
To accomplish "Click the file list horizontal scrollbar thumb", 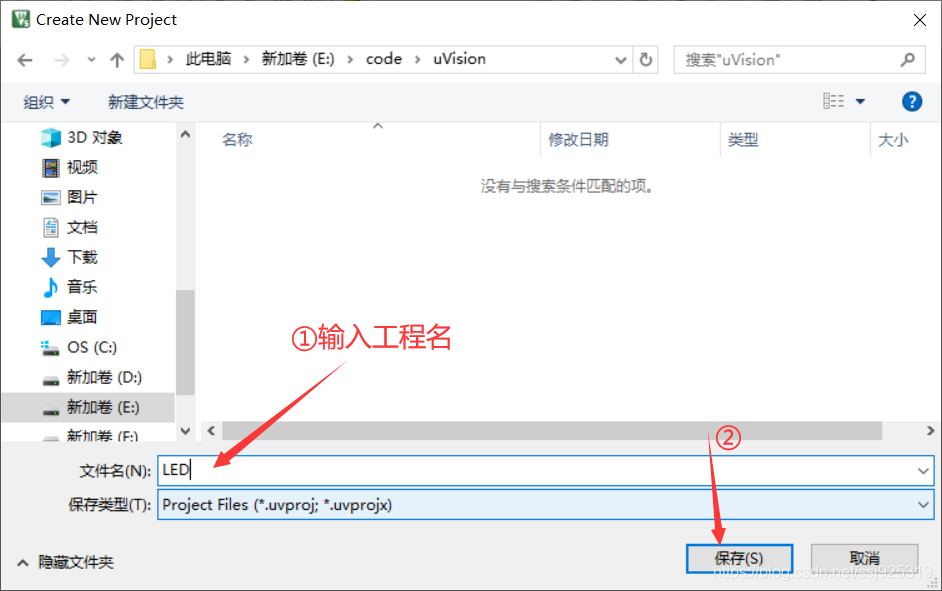I will click(552, 431).
